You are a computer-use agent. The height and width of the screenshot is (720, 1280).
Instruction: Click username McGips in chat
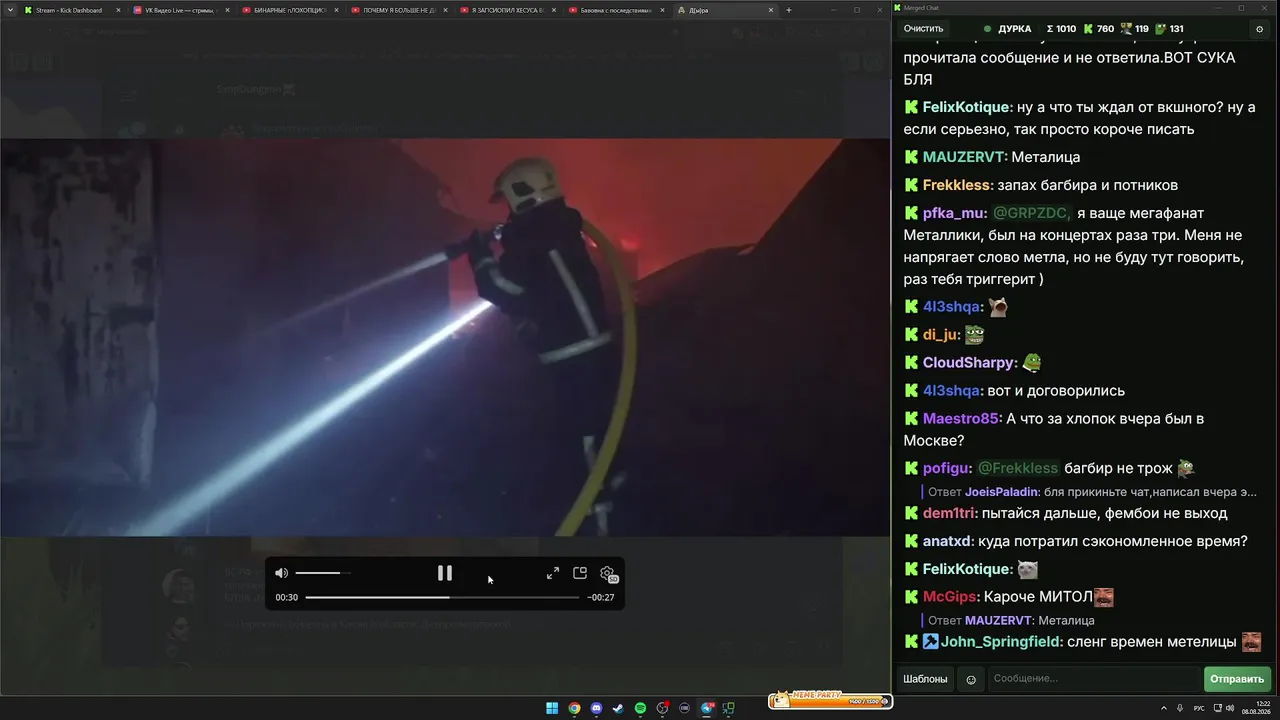click(949, 597)
